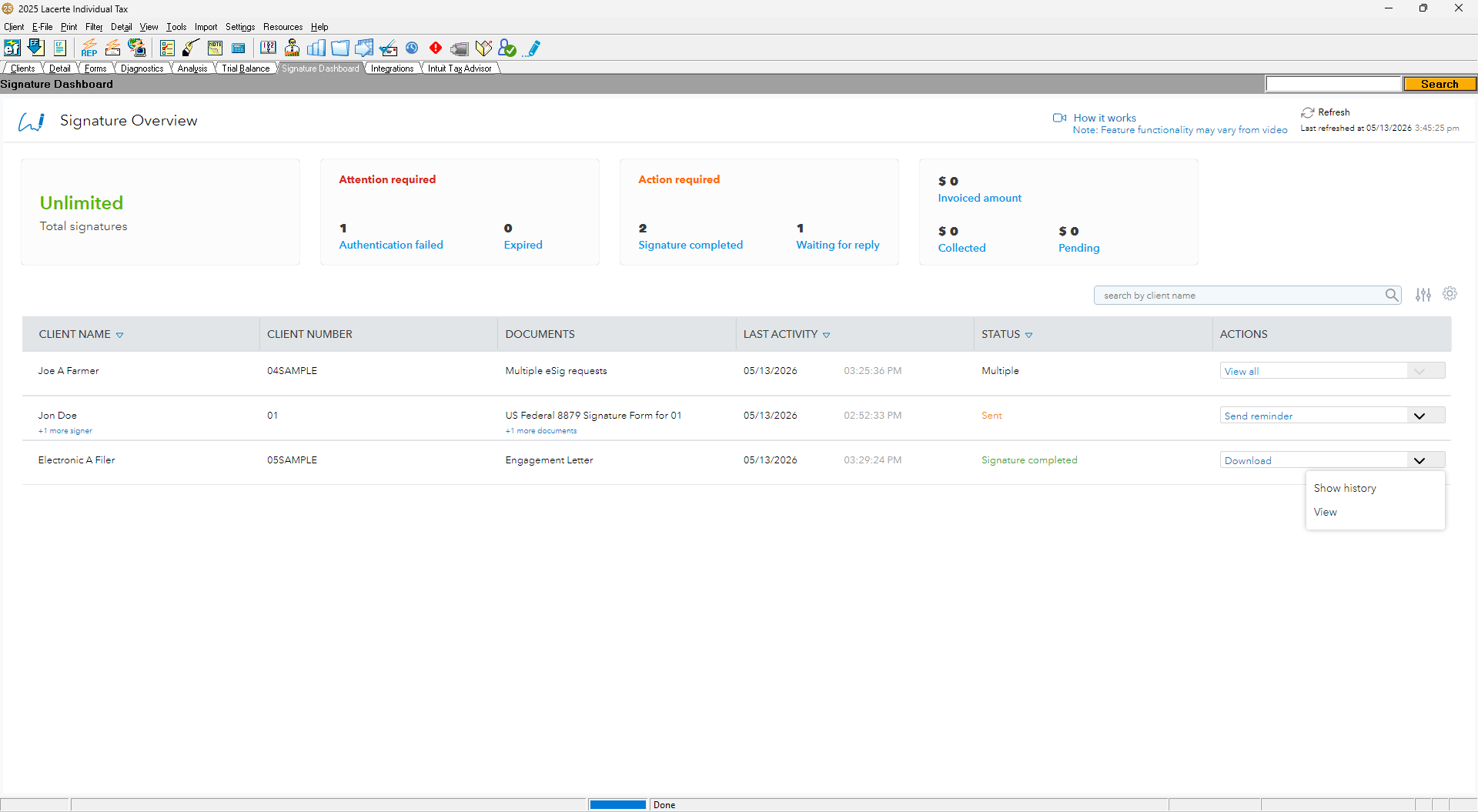1478x812 pixels.
Task: Click the Invoiced amount link
Action: click(x=979, y=198)
